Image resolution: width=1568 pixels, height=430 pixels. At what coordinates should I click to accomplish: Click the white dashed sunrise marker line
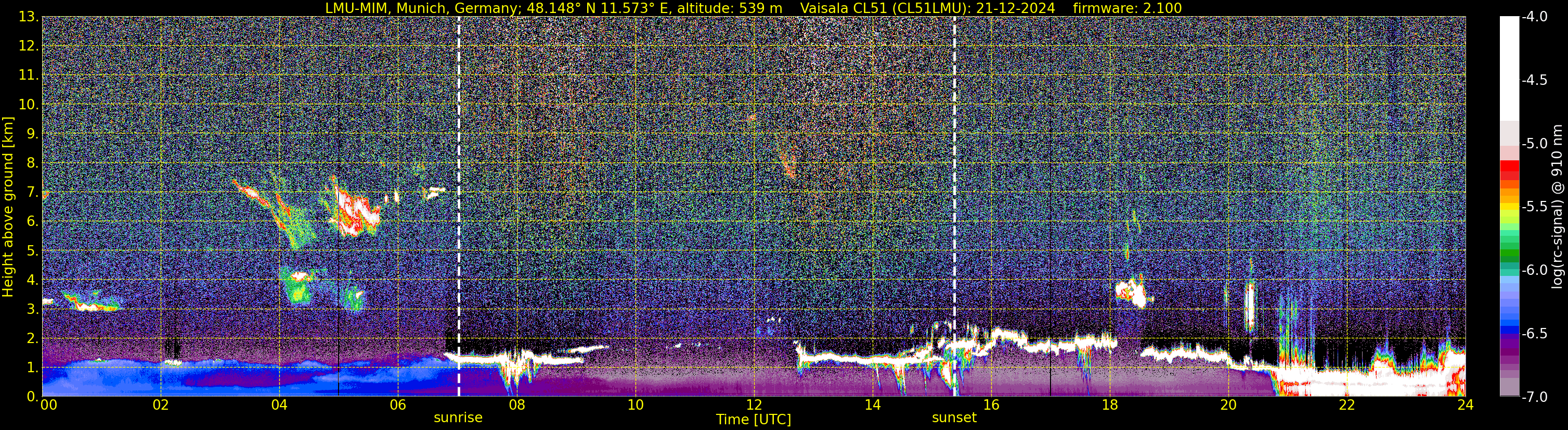click(458, 207)
